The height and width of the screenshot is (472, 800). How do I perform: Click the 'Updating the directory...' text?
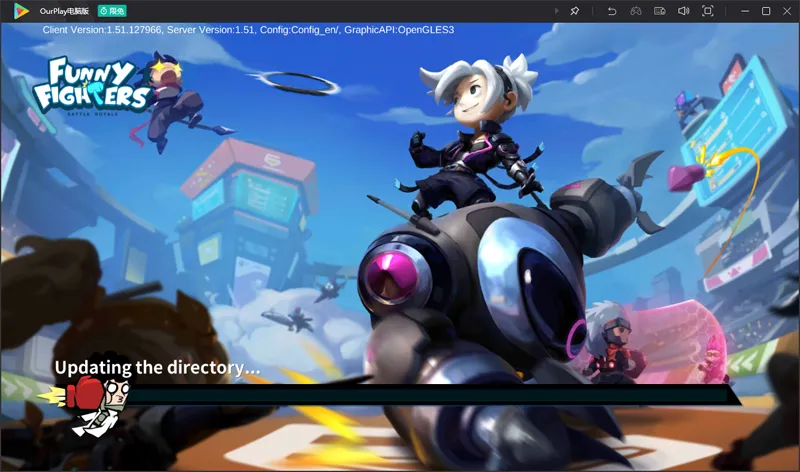point(157,367)
